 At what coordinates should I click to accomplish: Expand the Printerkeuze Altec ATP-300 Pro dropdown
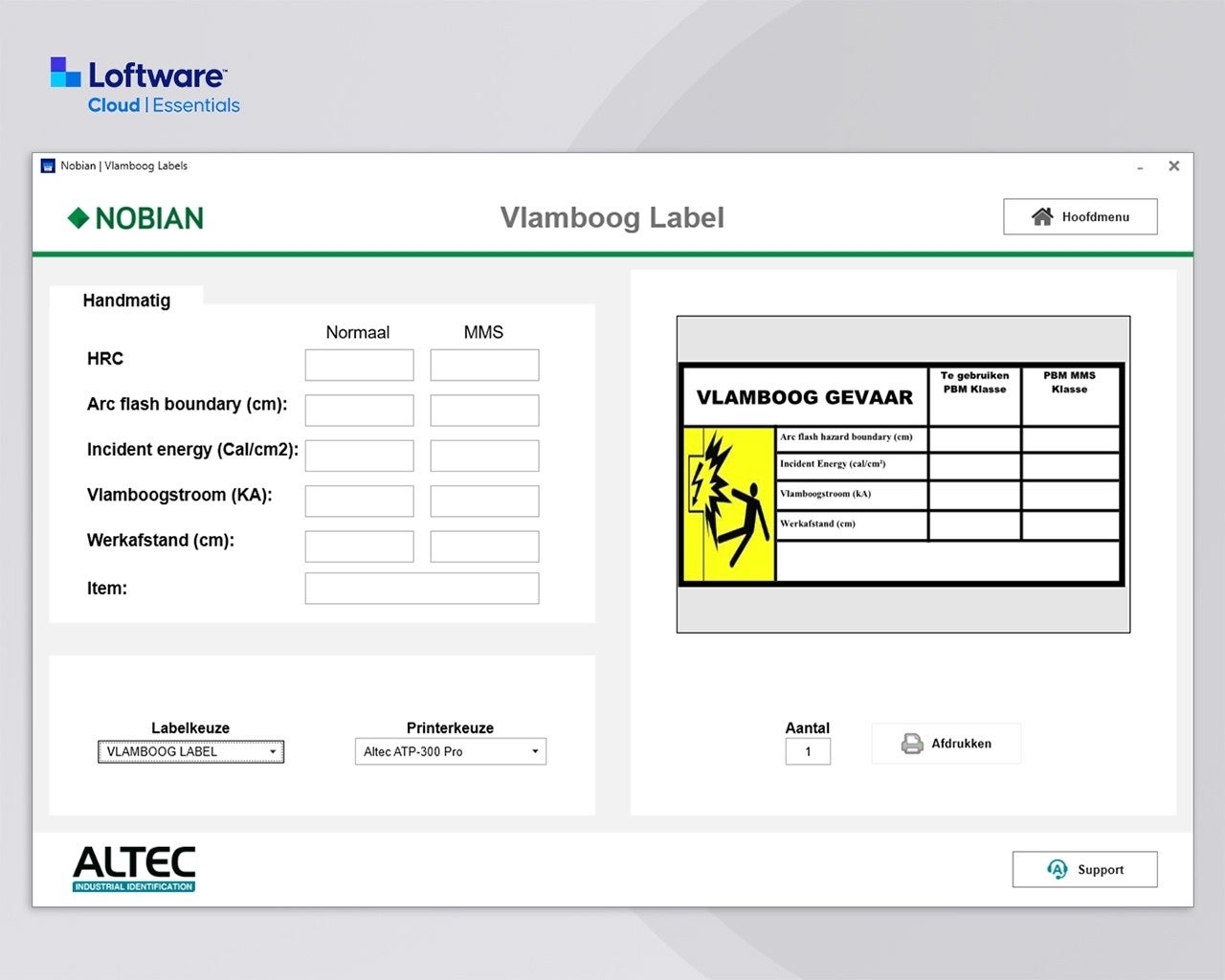[x=450, y=752]
